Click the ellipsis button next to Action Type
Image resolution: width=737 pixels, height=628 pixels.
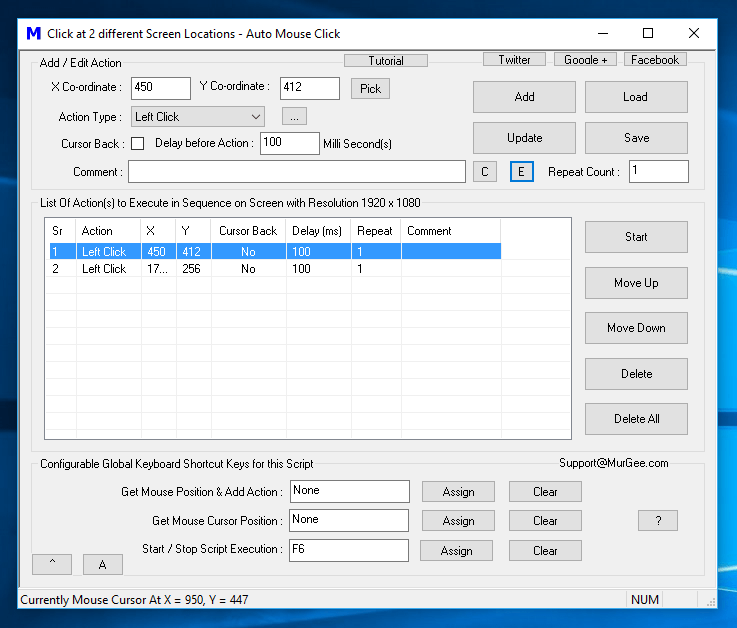pos(294,117)
